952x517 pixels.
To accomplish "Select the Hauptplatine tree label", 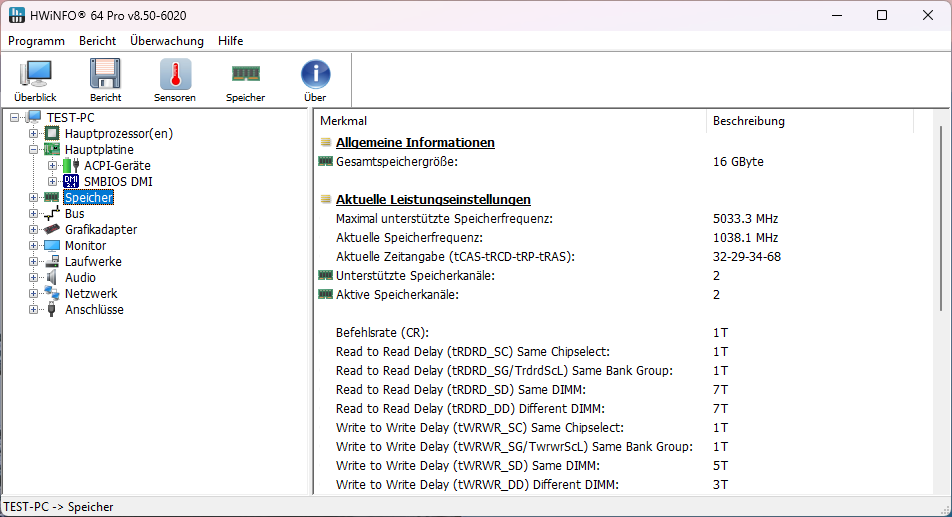I will 99,149.
